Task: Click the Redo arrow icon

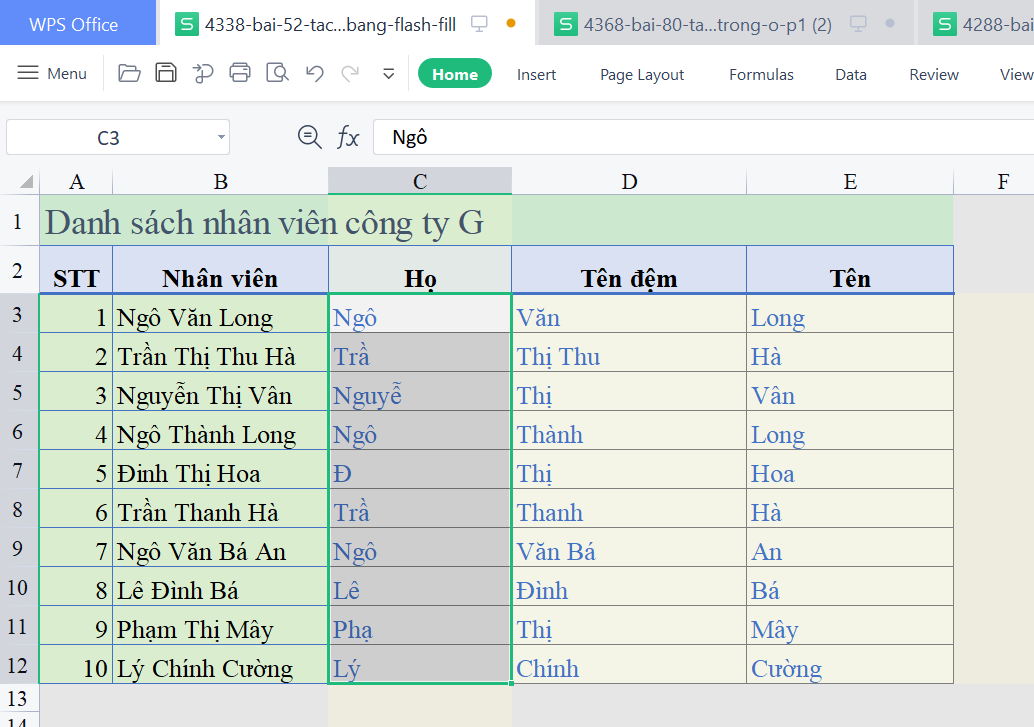Action: tap(350, 73)
